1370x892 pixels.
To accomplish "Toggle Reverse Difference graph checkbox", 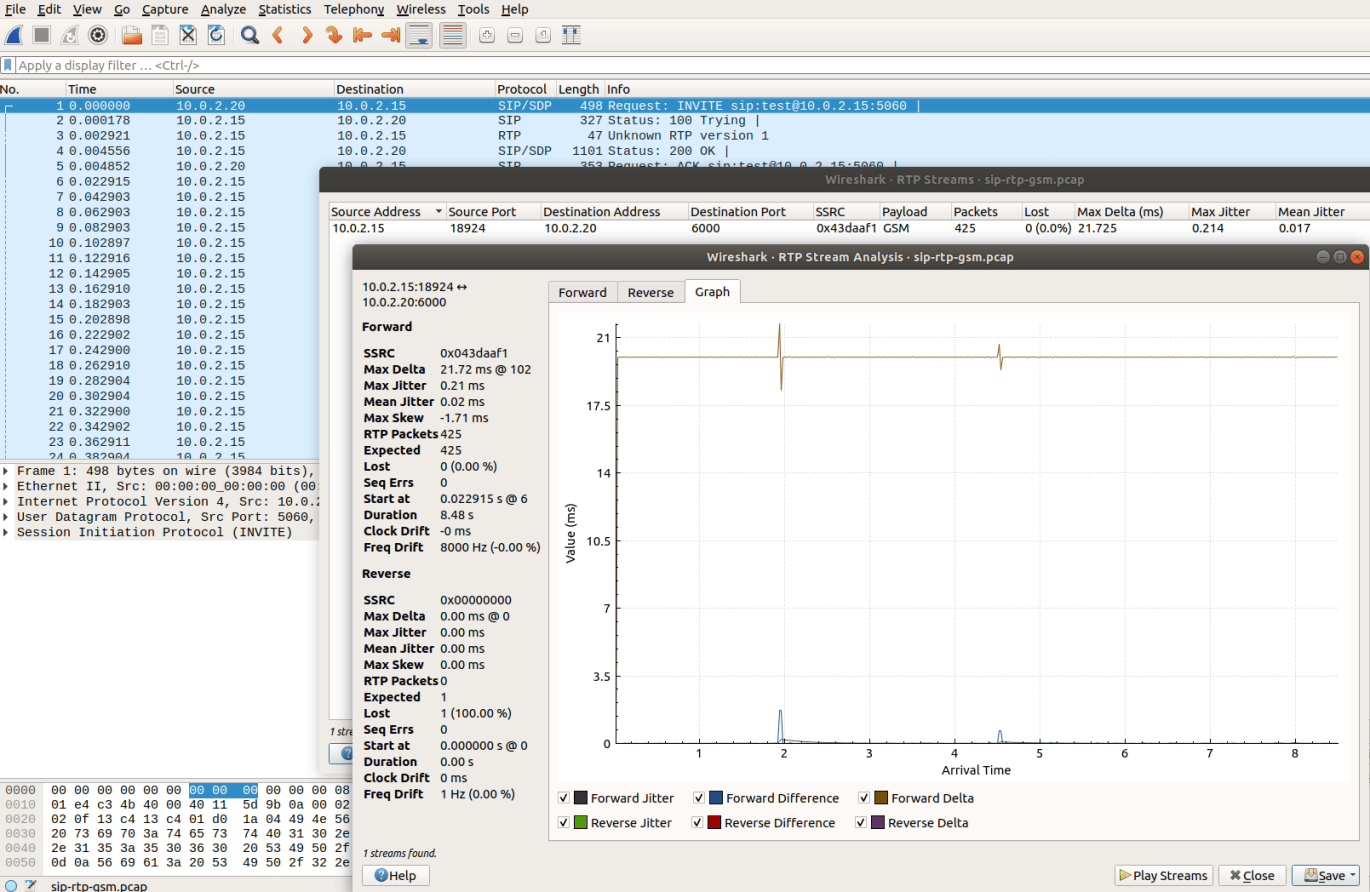I will tap(699, 822).
